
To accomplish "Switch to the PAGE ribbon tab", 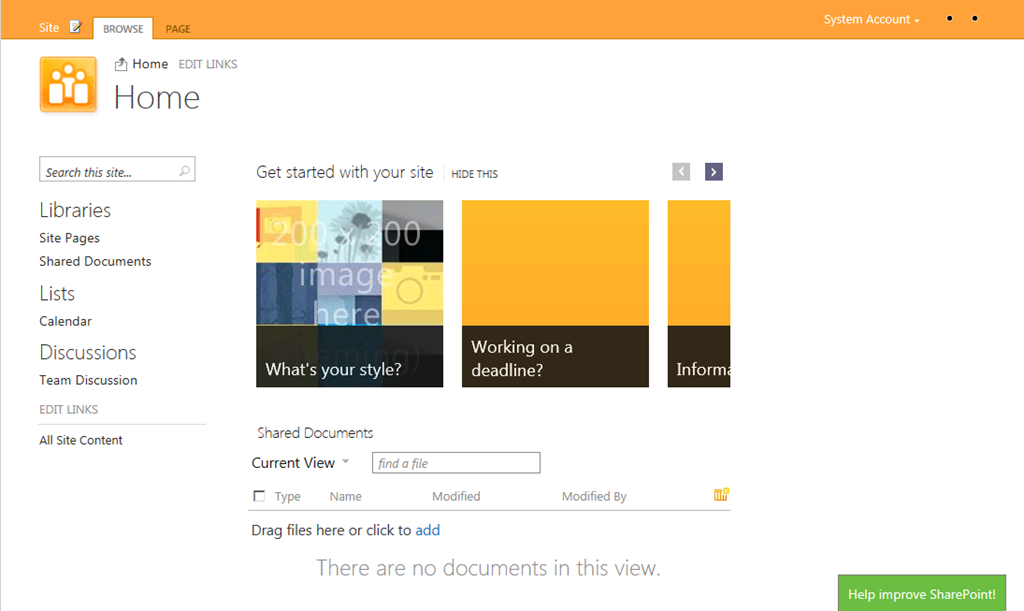I will (x=178, y=29).
